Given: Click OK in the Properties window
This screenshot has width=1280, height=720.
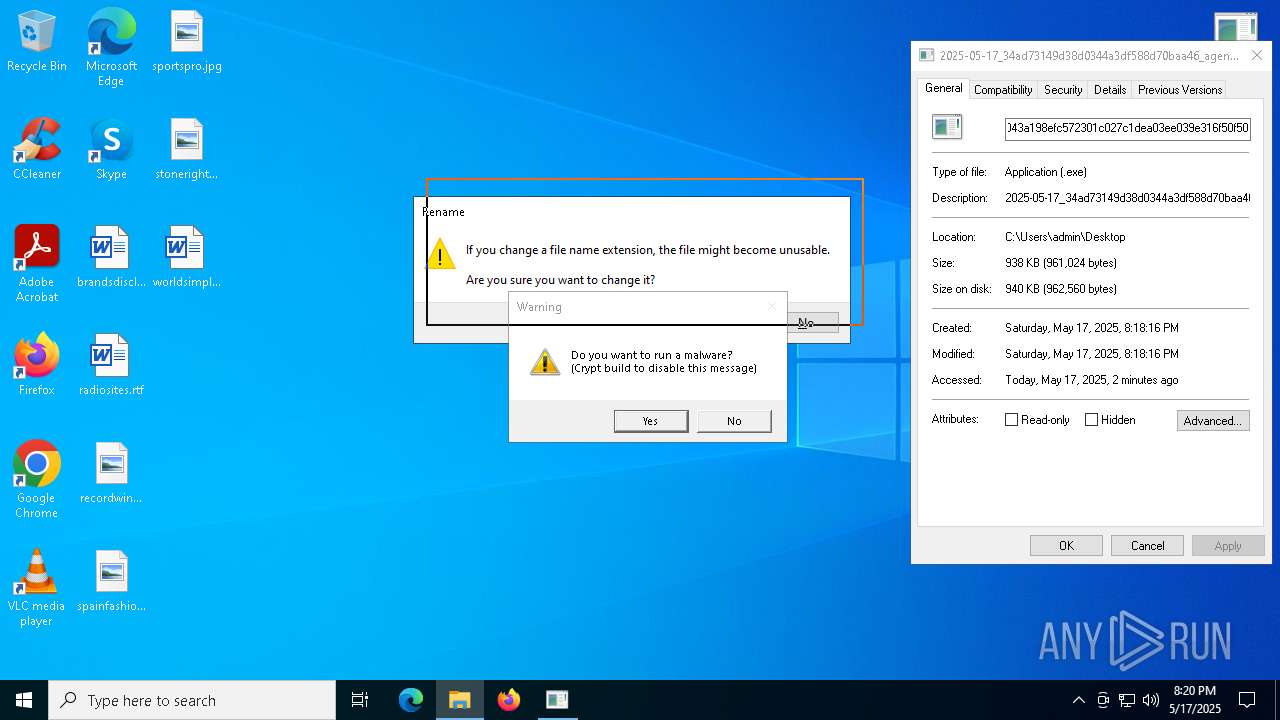Looking at the screenshot, I should [1066, 546].
